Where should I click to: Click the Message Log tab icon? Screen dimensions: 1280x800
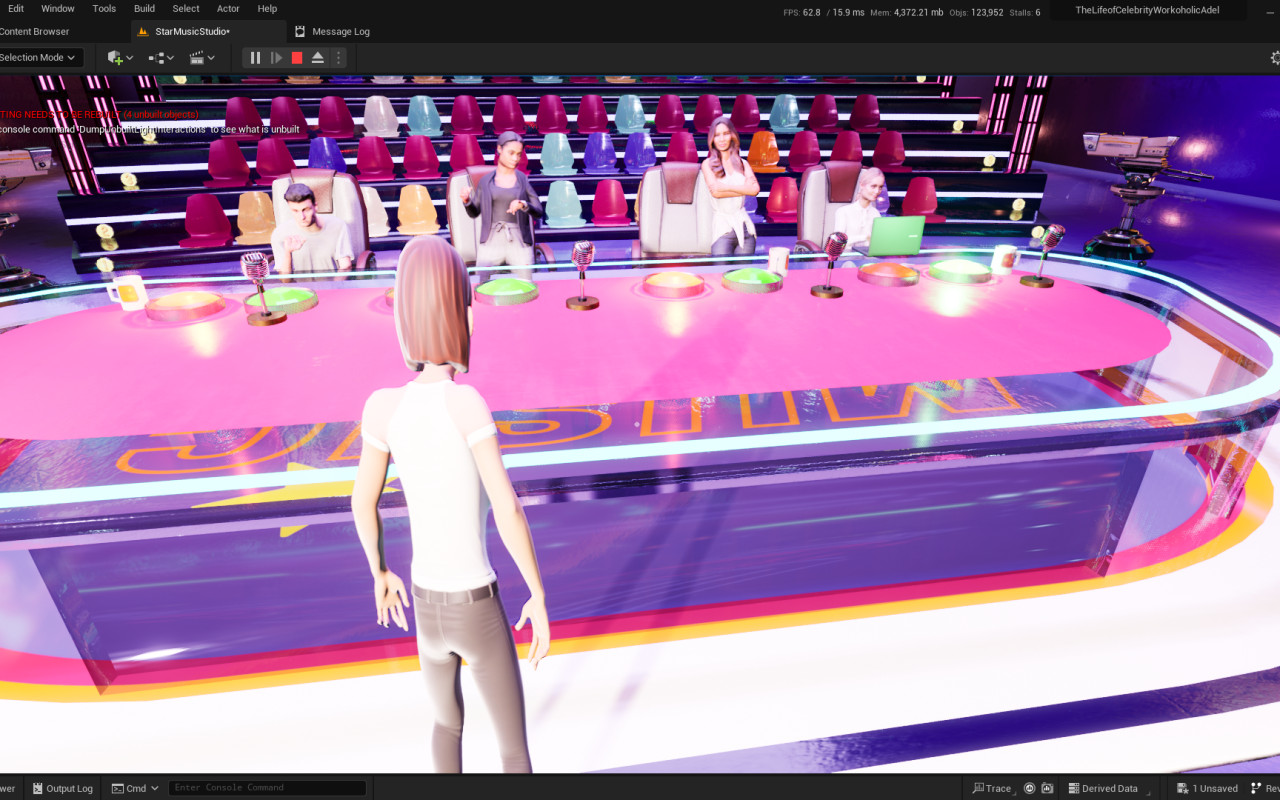(300, 32)
